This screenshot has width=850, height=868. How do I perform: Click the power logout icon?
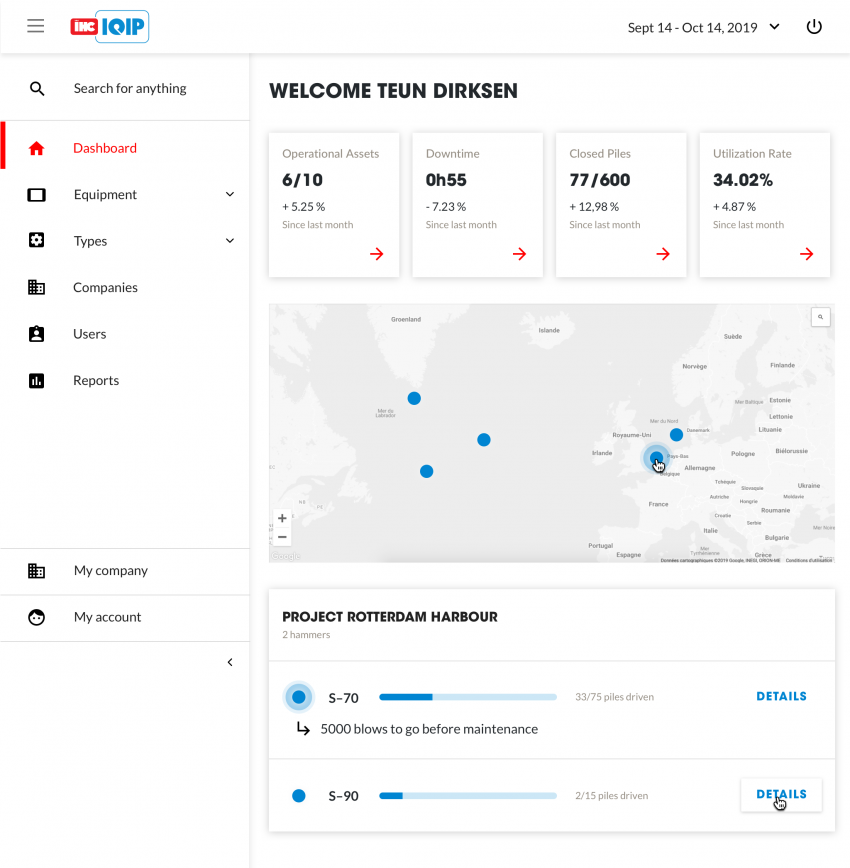pyautogui.click(x=814, y=27)
